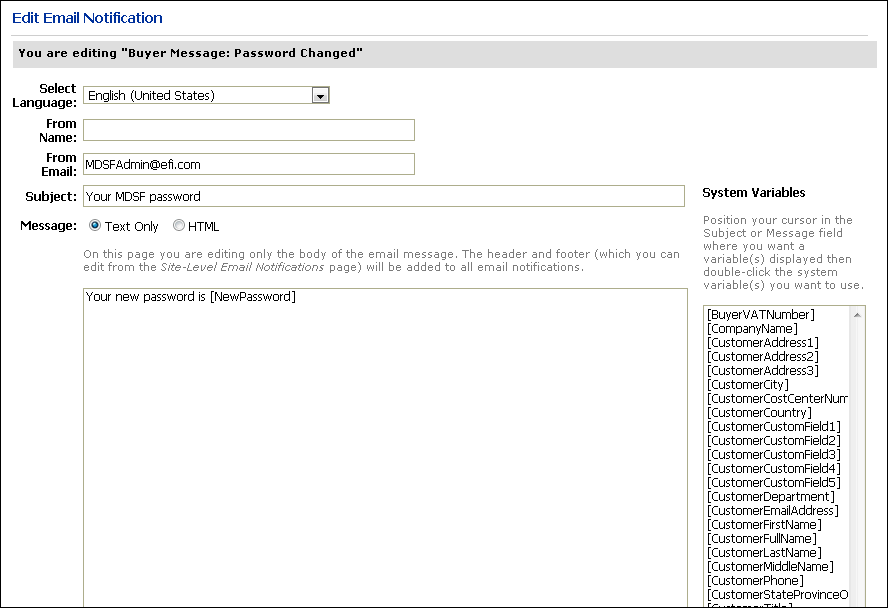
Task: Select [CustomerDepartment] system variable
Action: click(770, 497)
